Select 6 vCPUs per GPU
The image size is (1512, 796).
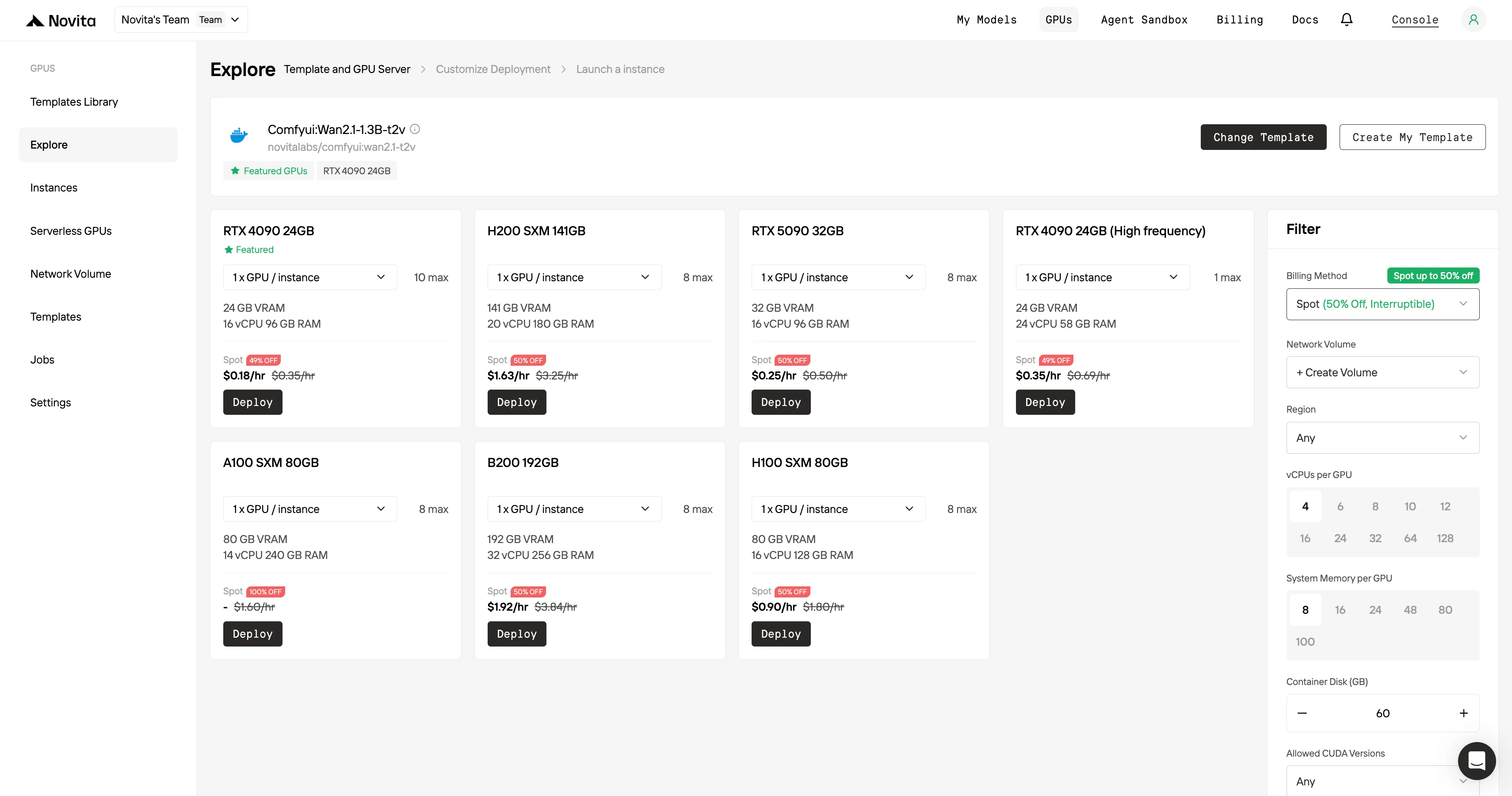tap(1340, 507)
